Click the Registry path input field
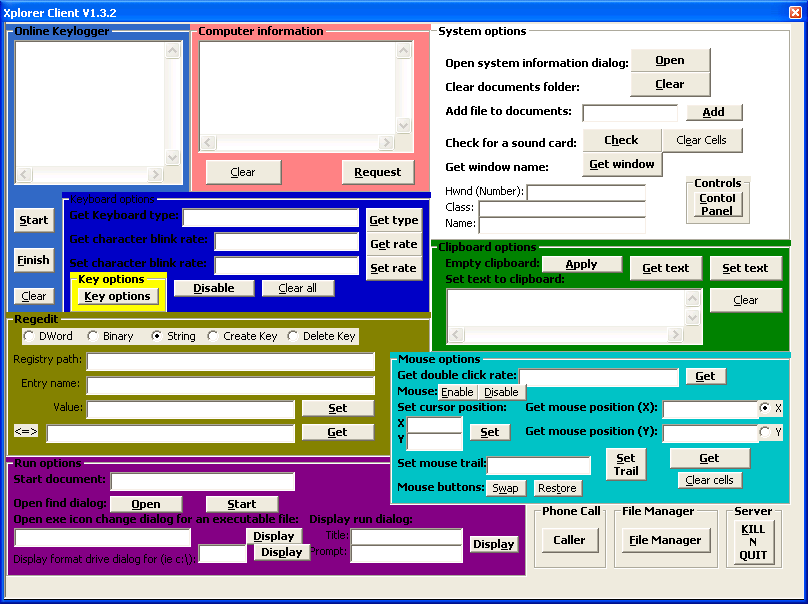The height and width of the screenshot is (604, 808). coord(230,361)
